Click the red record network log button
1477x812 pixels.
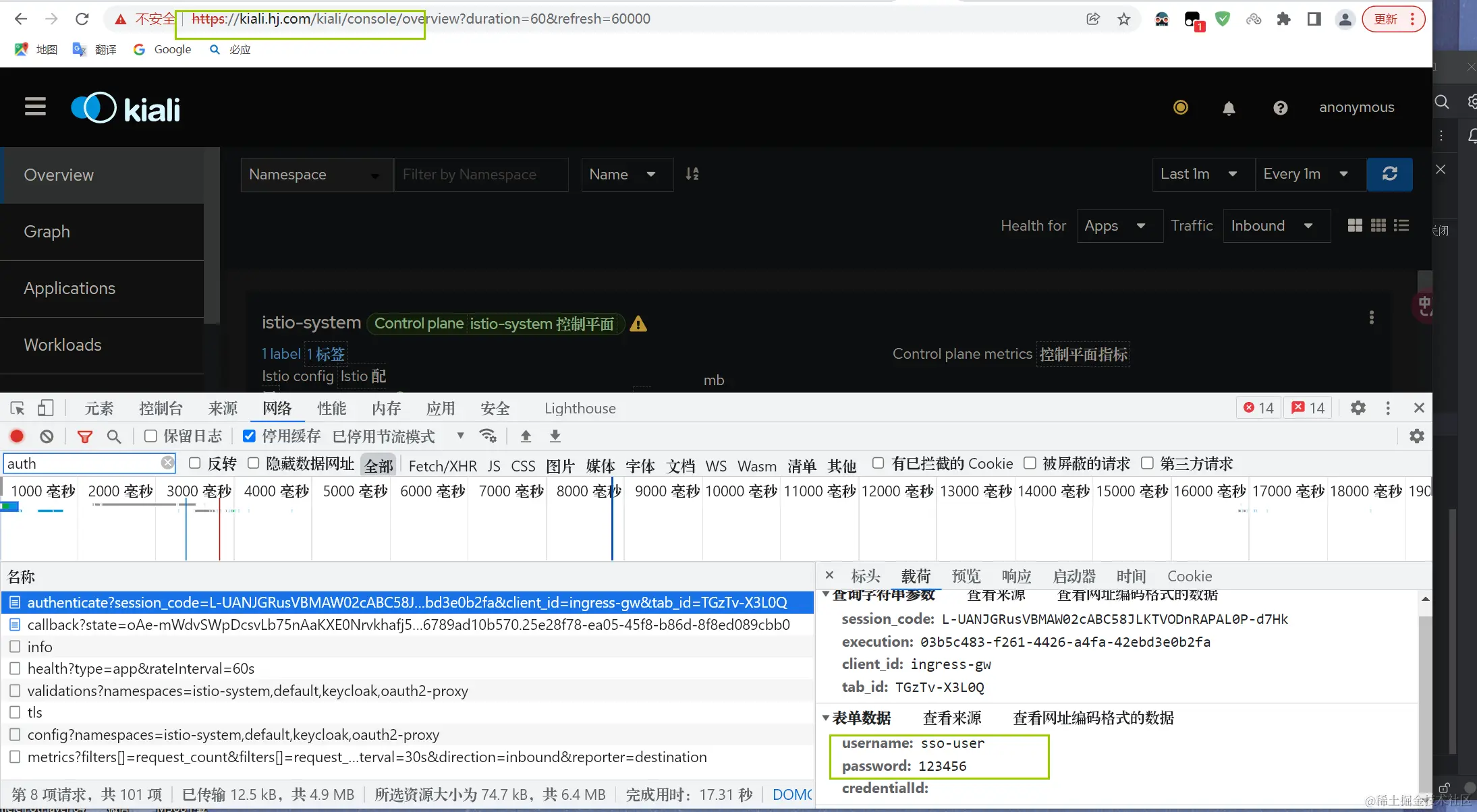tap(17, 436)
